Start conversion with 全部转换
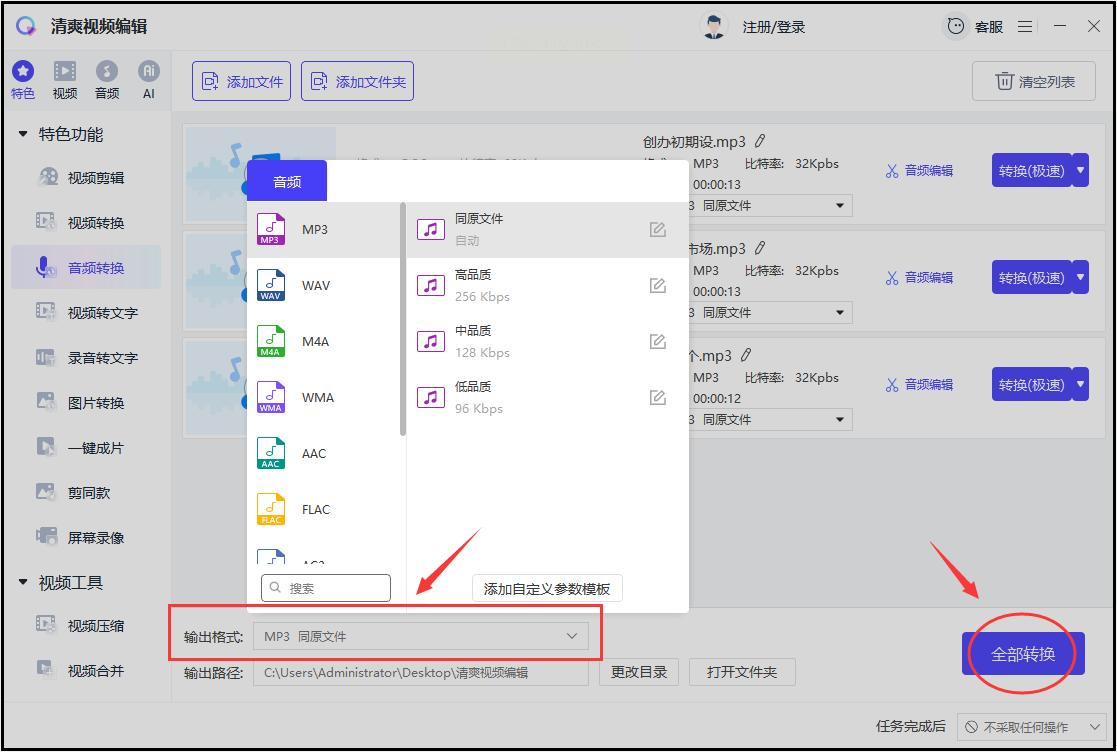The width and height of the screenshot is (1117, 752). tap(1023, 654)
